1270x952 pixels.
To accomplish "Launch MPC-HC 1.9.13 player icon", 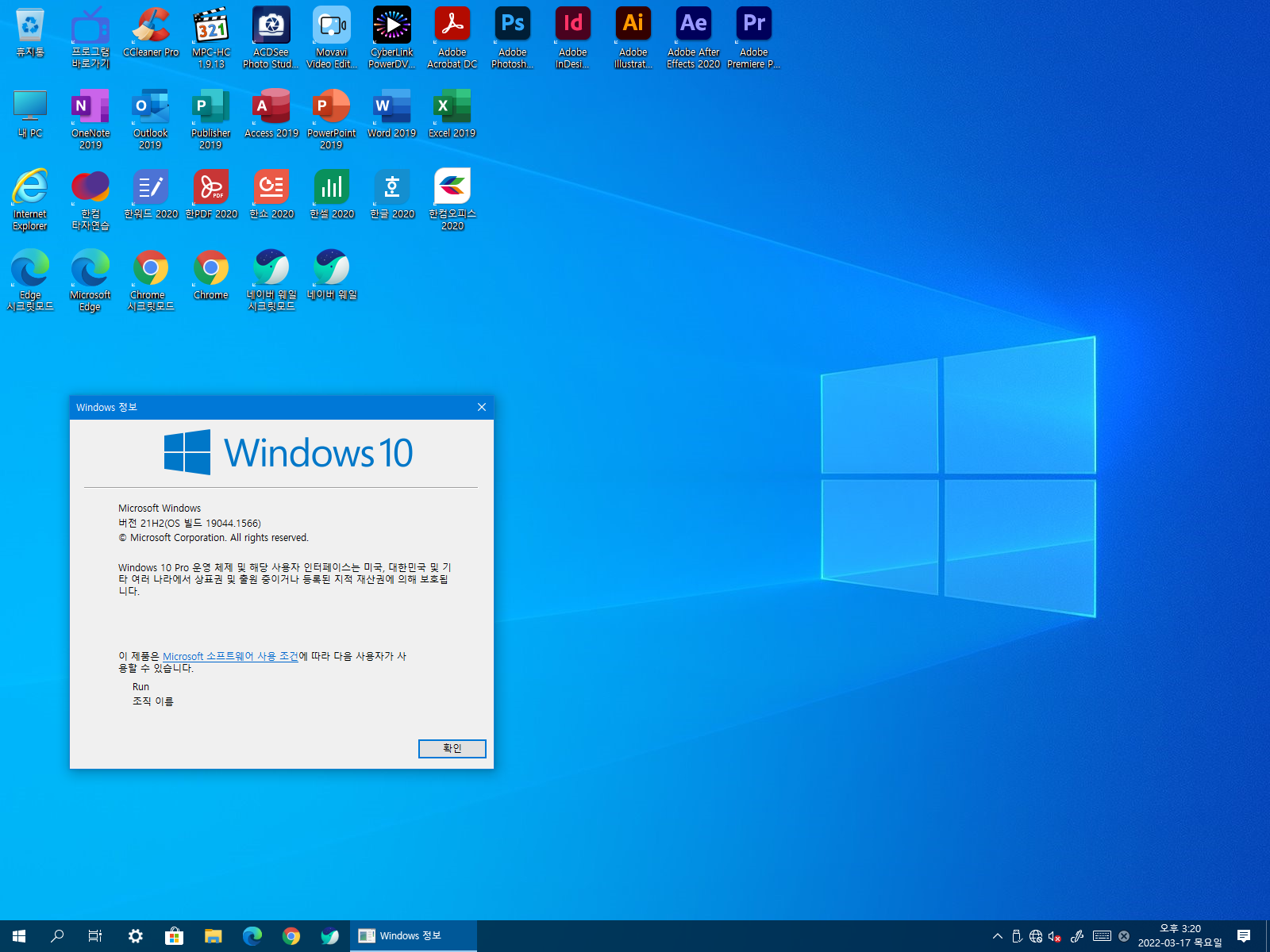I will coord(211,38).
